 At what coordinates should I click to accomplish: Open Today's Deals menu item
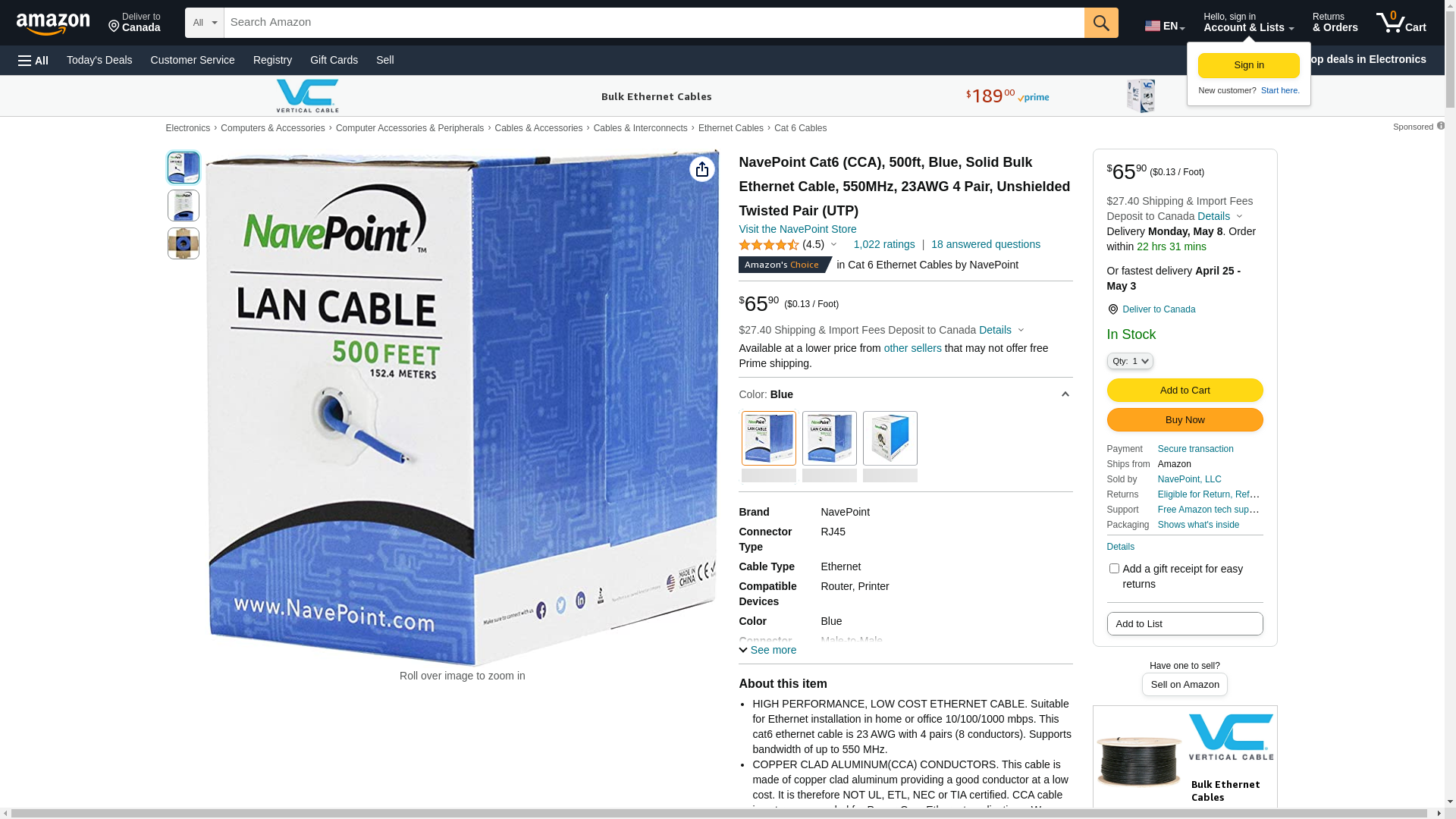pos(99,60)
